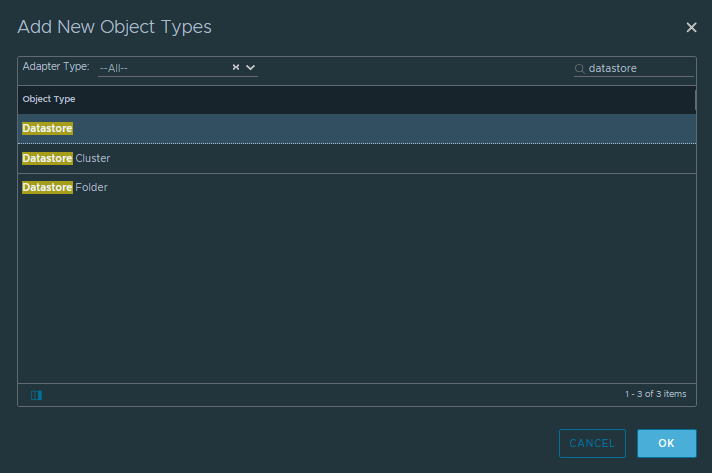Open the show columns chooser icon
Viewport: 712px width, 473px height.
point(36,395)
